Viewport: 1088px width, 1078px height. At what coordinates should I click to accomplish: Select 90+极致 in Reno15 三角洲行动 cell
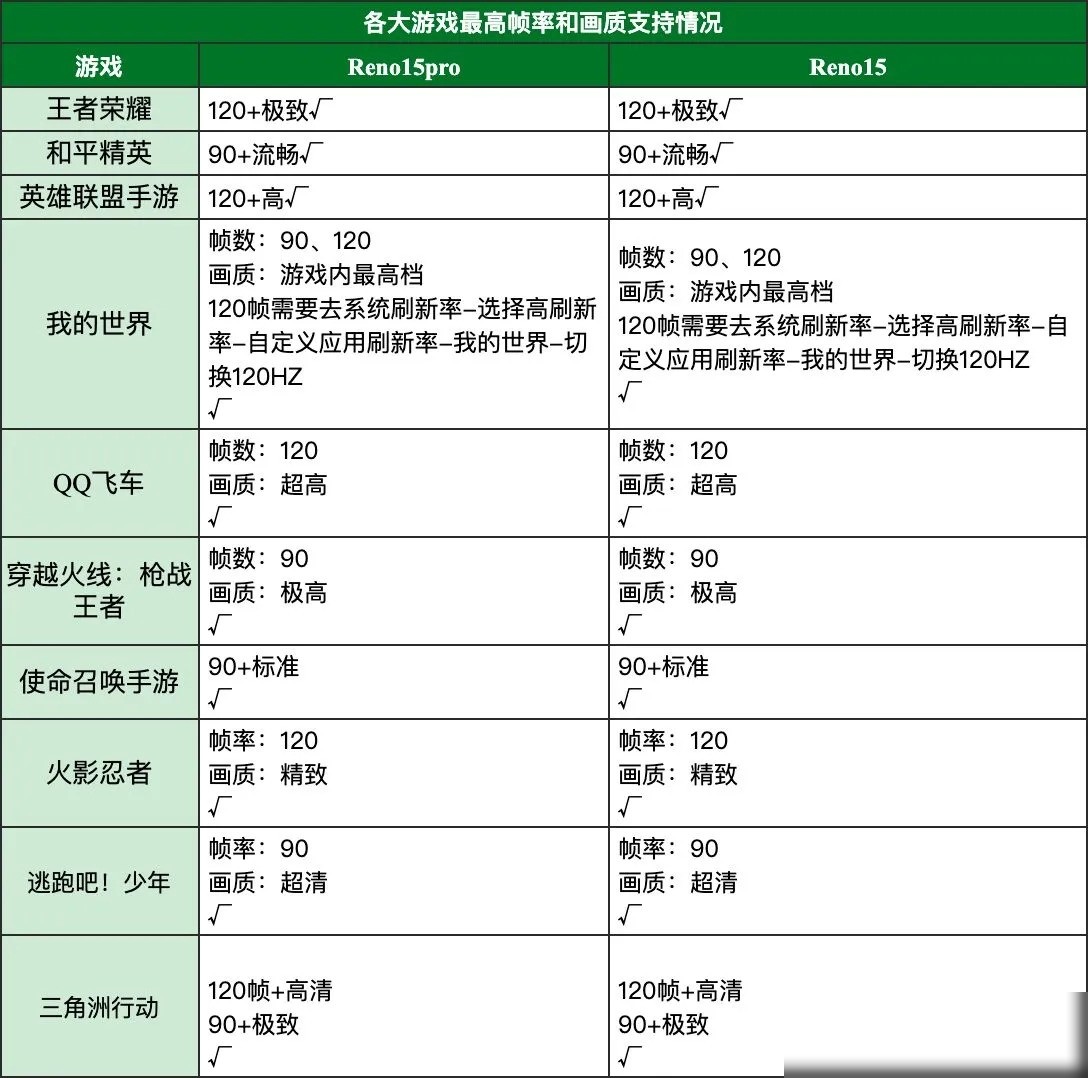[663, 1025]
